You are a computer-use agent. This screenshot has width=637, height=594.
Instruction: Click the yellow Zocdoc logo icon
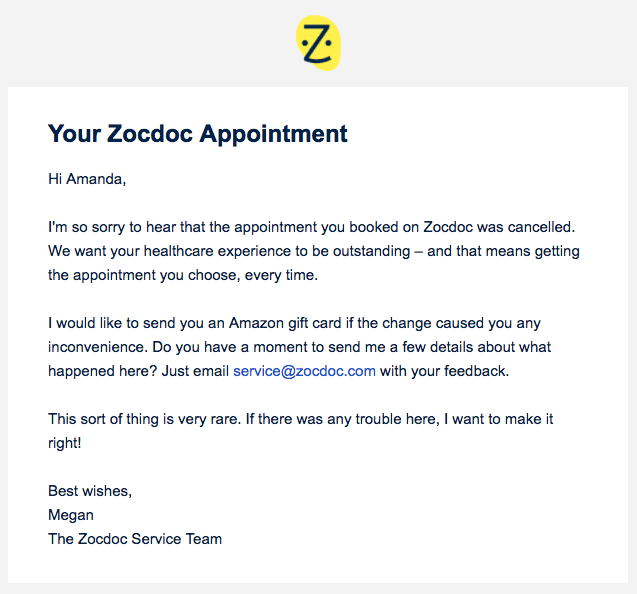(x=318, y=43)
